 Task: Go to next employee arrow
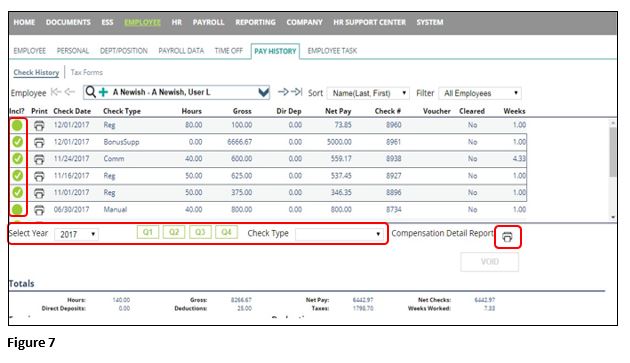coord(283,92)
